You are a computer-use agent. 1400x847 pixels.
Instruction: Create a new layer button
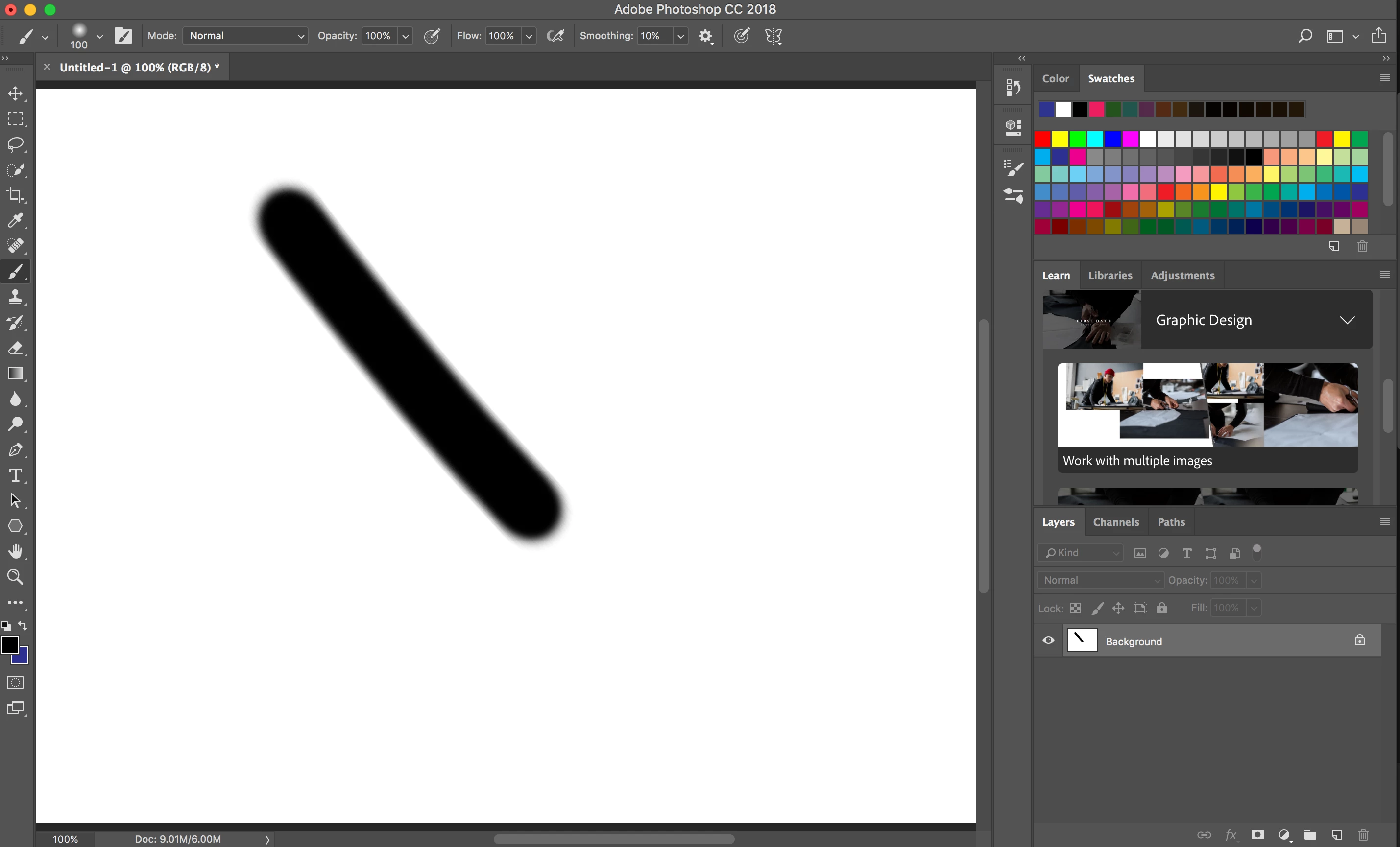1336,834
